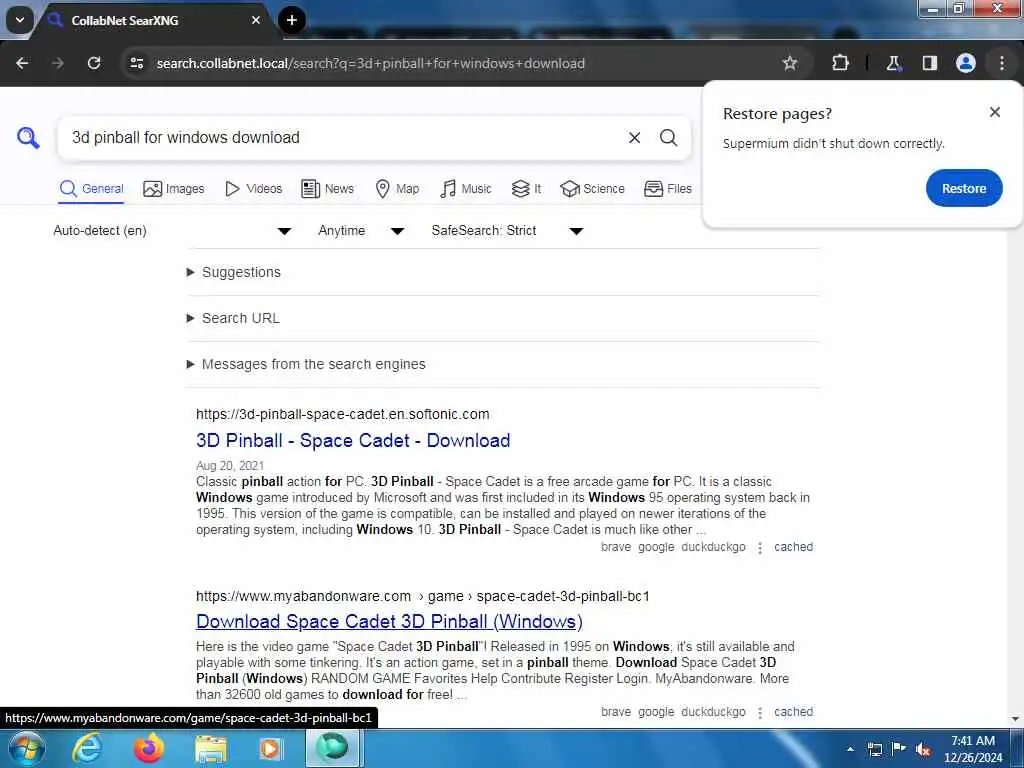Launch Firefox from taskbar
This screenshot has width=1024, height=768.
(149, 748)
